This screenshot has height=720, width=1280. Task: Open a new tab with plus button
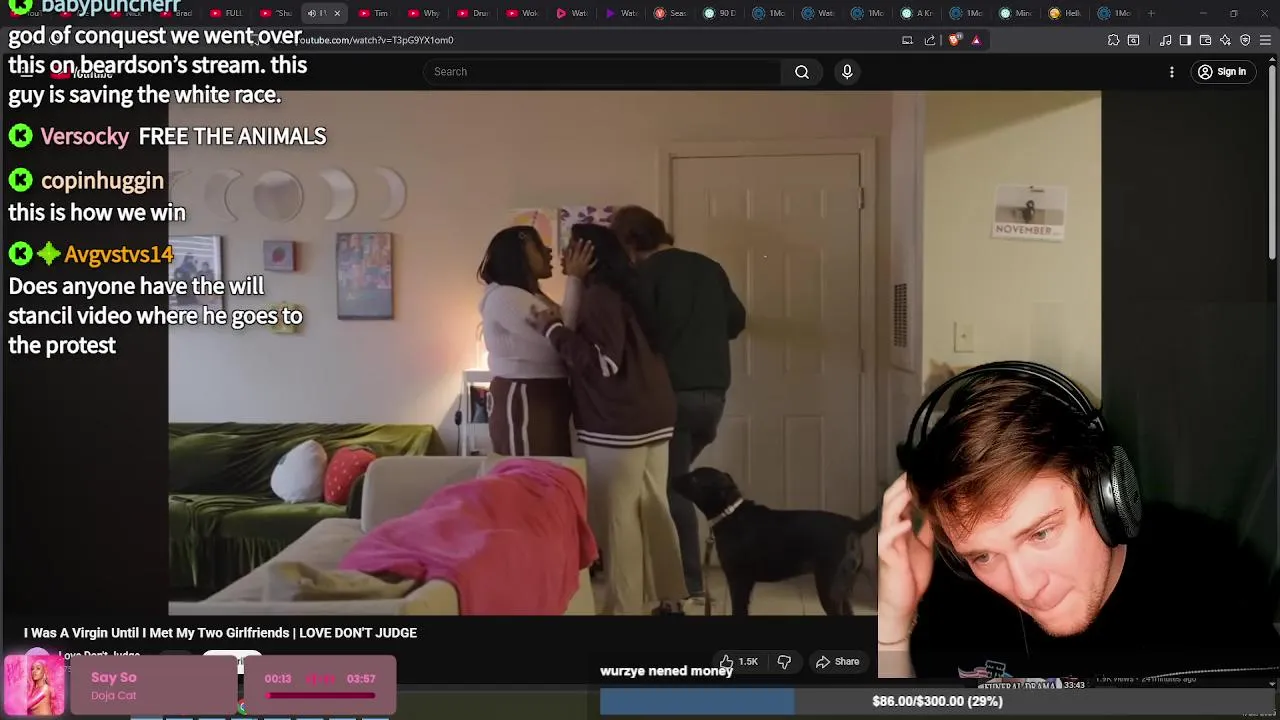(1151, 13)
